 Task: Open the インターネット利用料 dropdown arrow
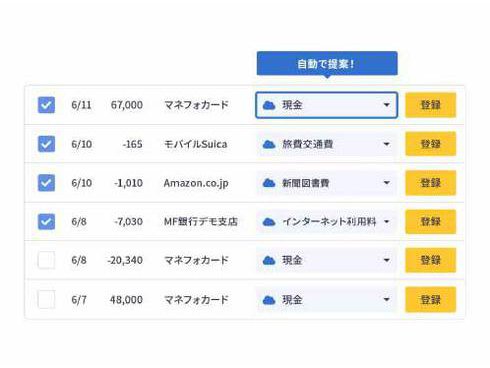(x=387, y=221)
